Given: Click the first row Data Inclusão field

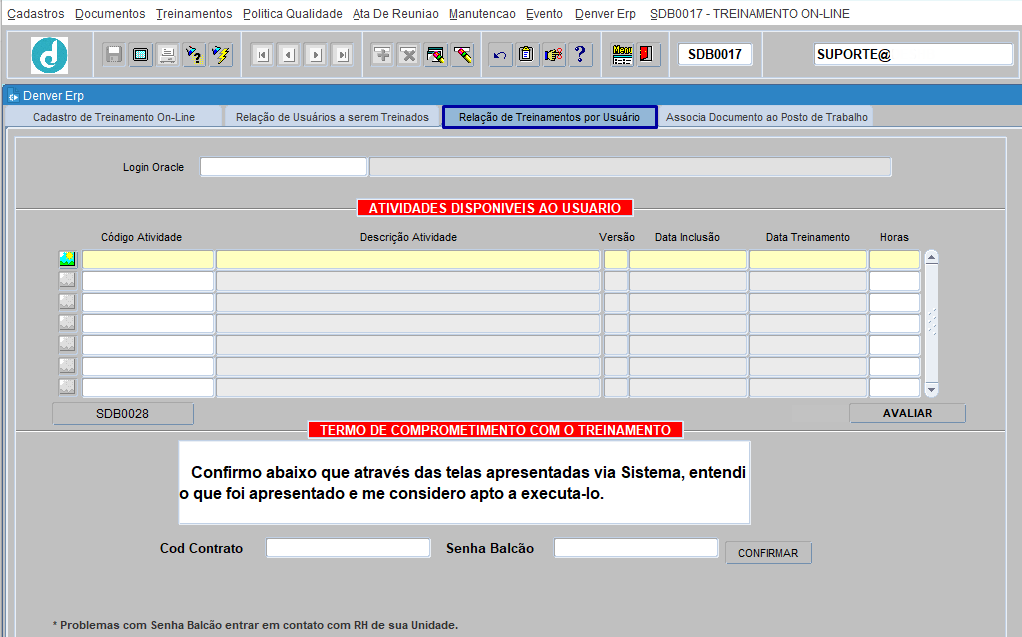Looking at the screenshot, I should point(688,259).
